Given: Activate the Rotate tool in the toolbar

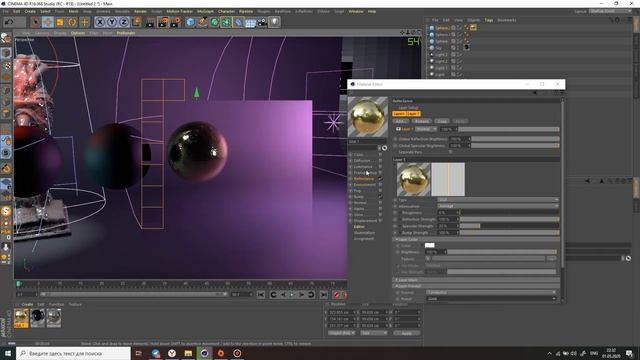Looking at the screenshot, I should [72, 22].
